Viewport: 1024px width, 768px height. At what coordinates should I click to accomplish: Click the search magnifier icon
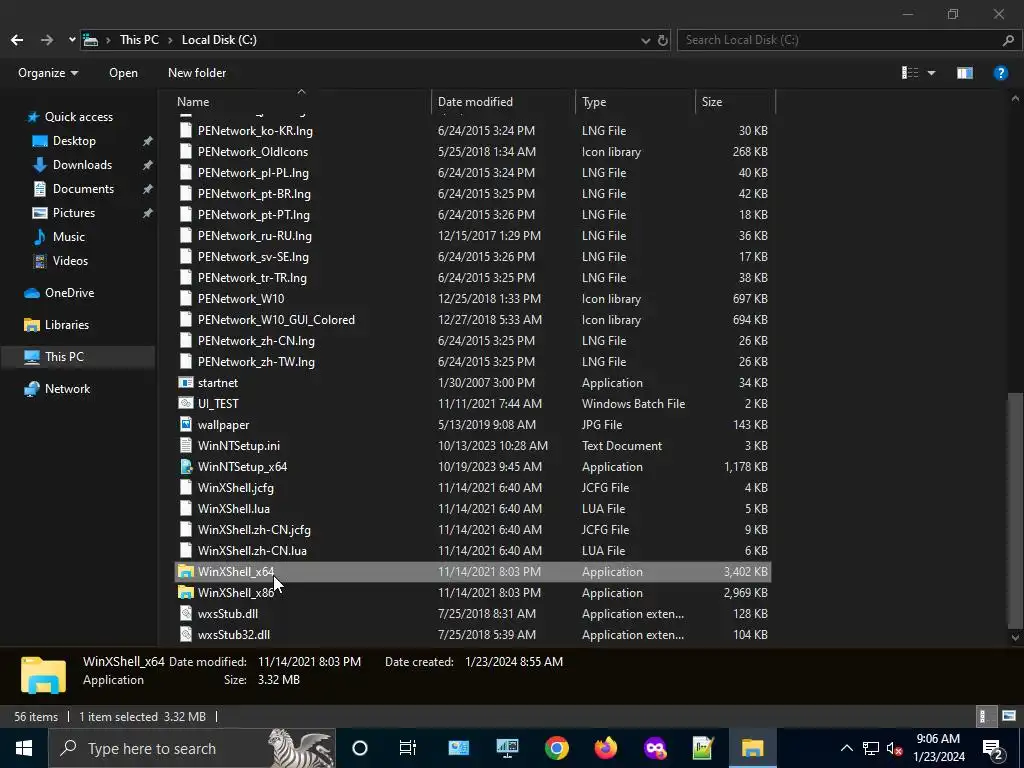click(x=1008, y=40)
